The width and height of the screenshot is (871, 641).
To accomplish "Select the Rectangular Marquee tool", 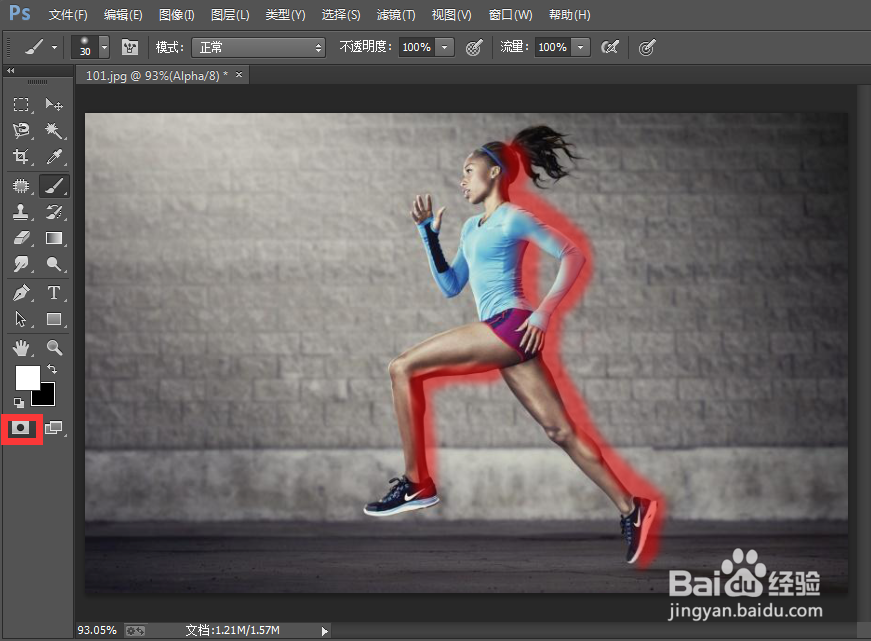I will pyautogui.click(x=21, y=104).
